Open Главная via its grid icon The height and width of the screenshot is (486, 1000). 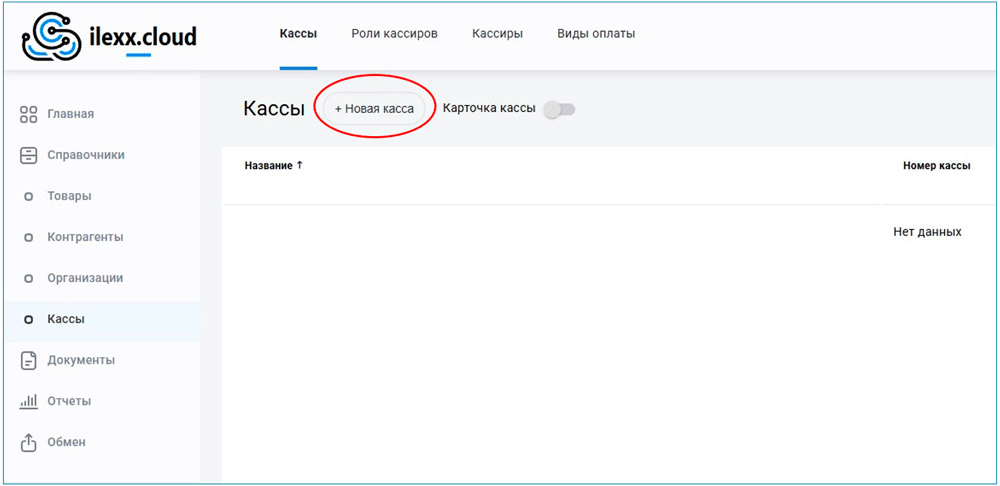(x=29, y=114)
